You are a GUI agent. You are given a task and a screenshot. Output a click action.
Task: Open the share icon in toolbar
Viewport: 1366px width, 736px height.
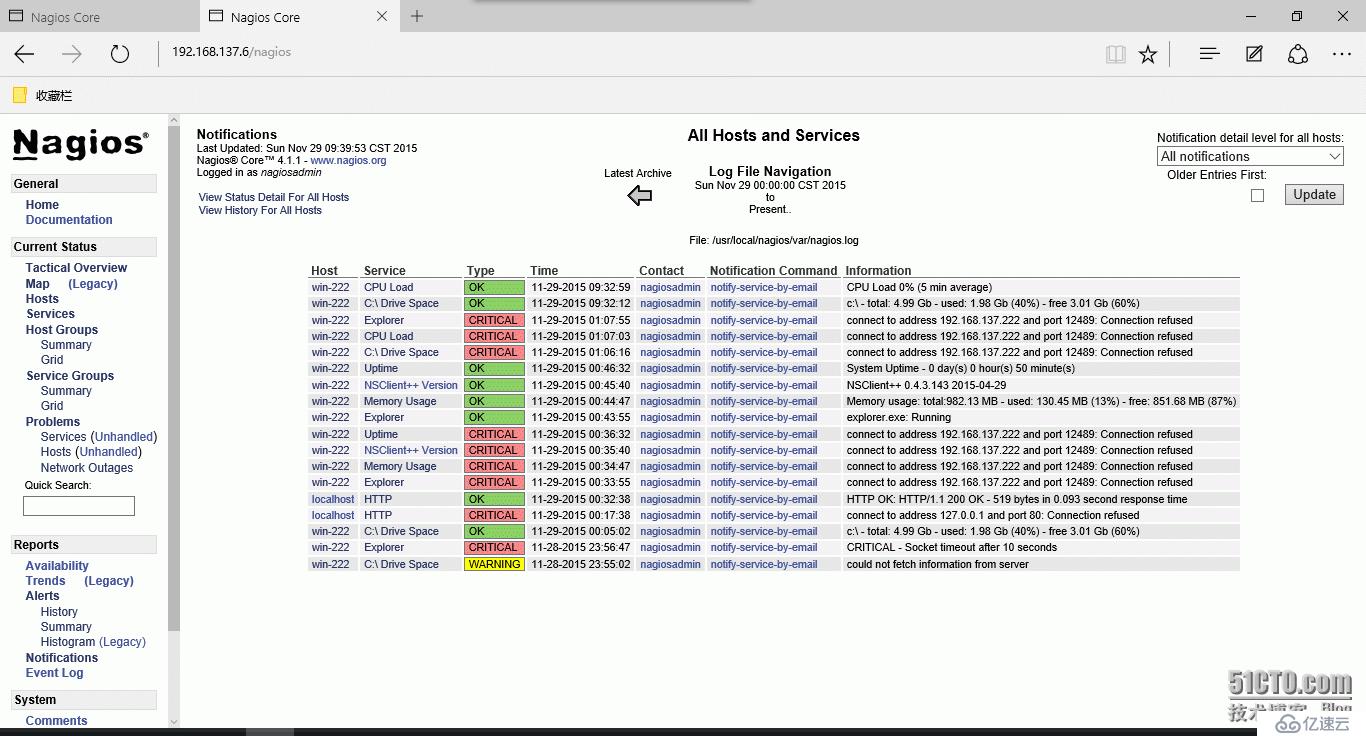[1298, 54]
